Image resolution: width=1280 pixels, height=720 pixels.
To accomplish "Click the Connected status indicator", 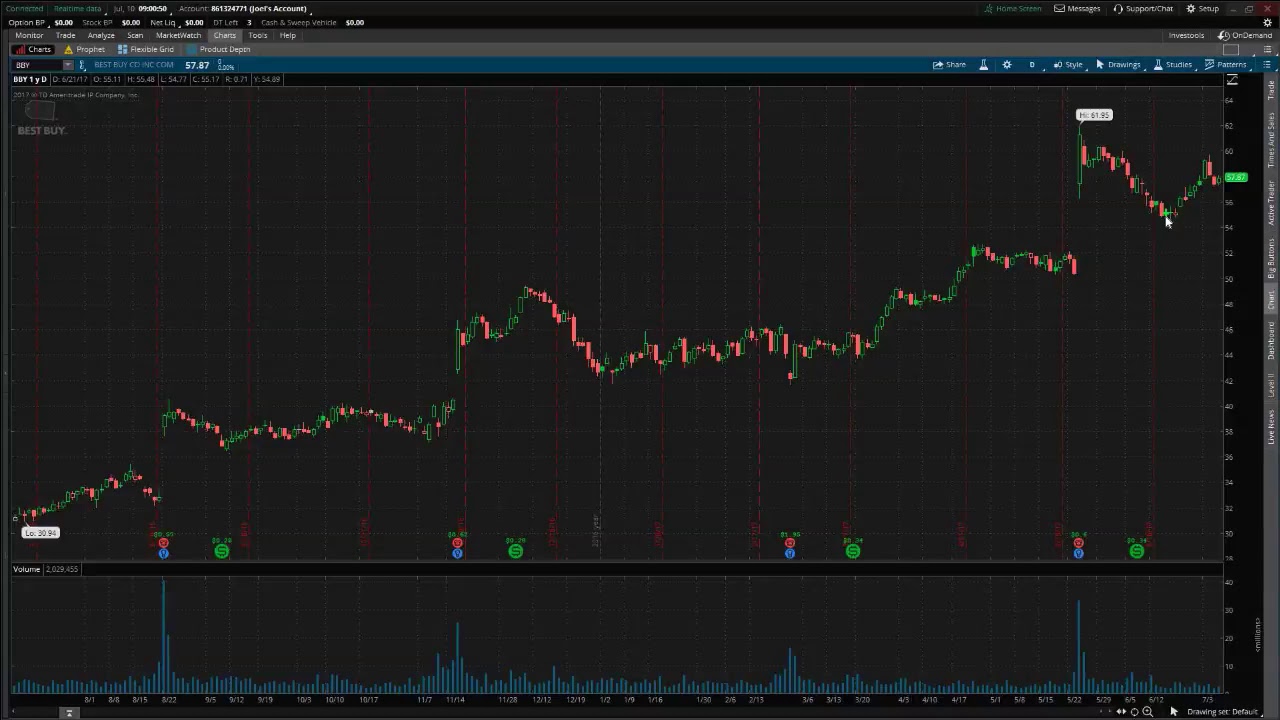I will pyautogui.click(x=24, y=8).
